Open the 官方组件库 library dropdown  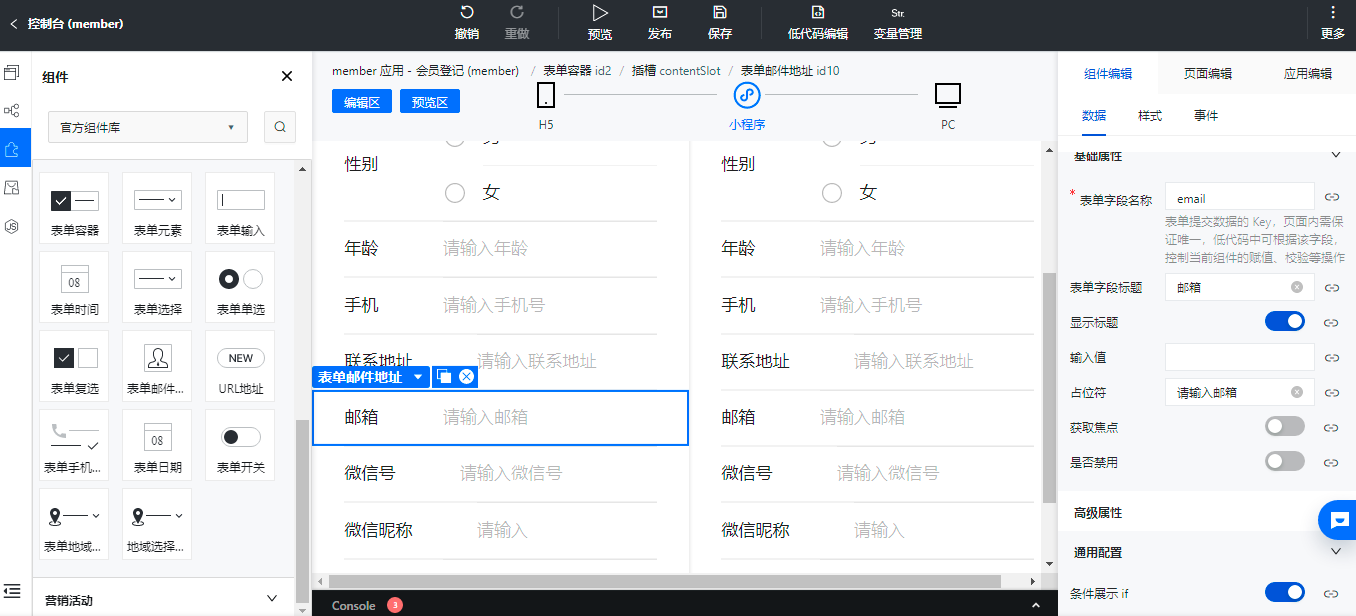click(x=148, y=127)
